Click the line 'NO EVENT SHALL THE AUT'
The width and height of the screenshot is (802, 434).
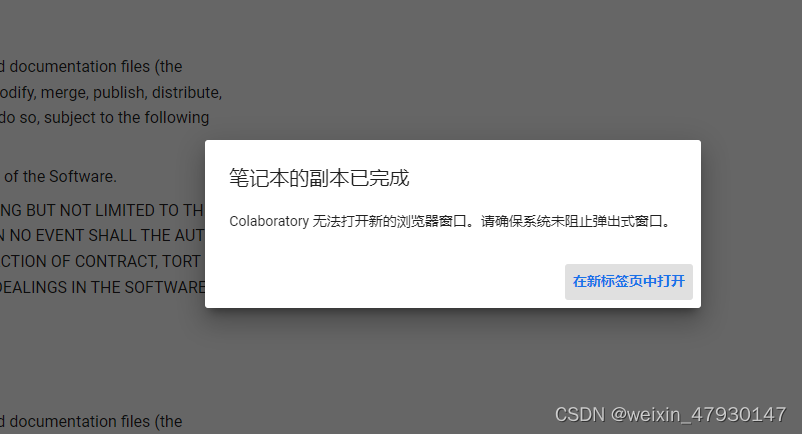pos(102,236)
